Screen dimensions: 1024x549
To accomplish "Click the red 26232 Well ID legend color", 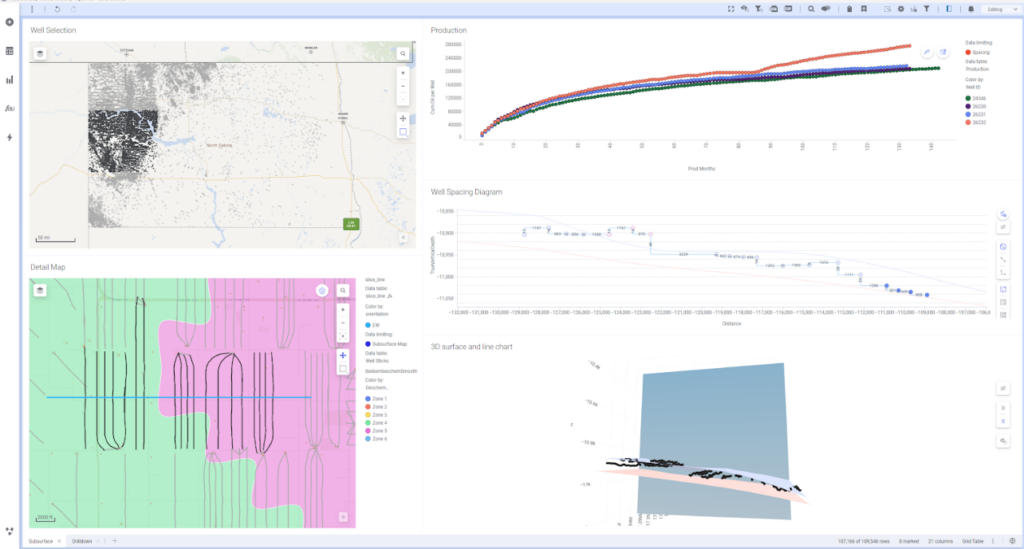I will [x=969, y=121].
